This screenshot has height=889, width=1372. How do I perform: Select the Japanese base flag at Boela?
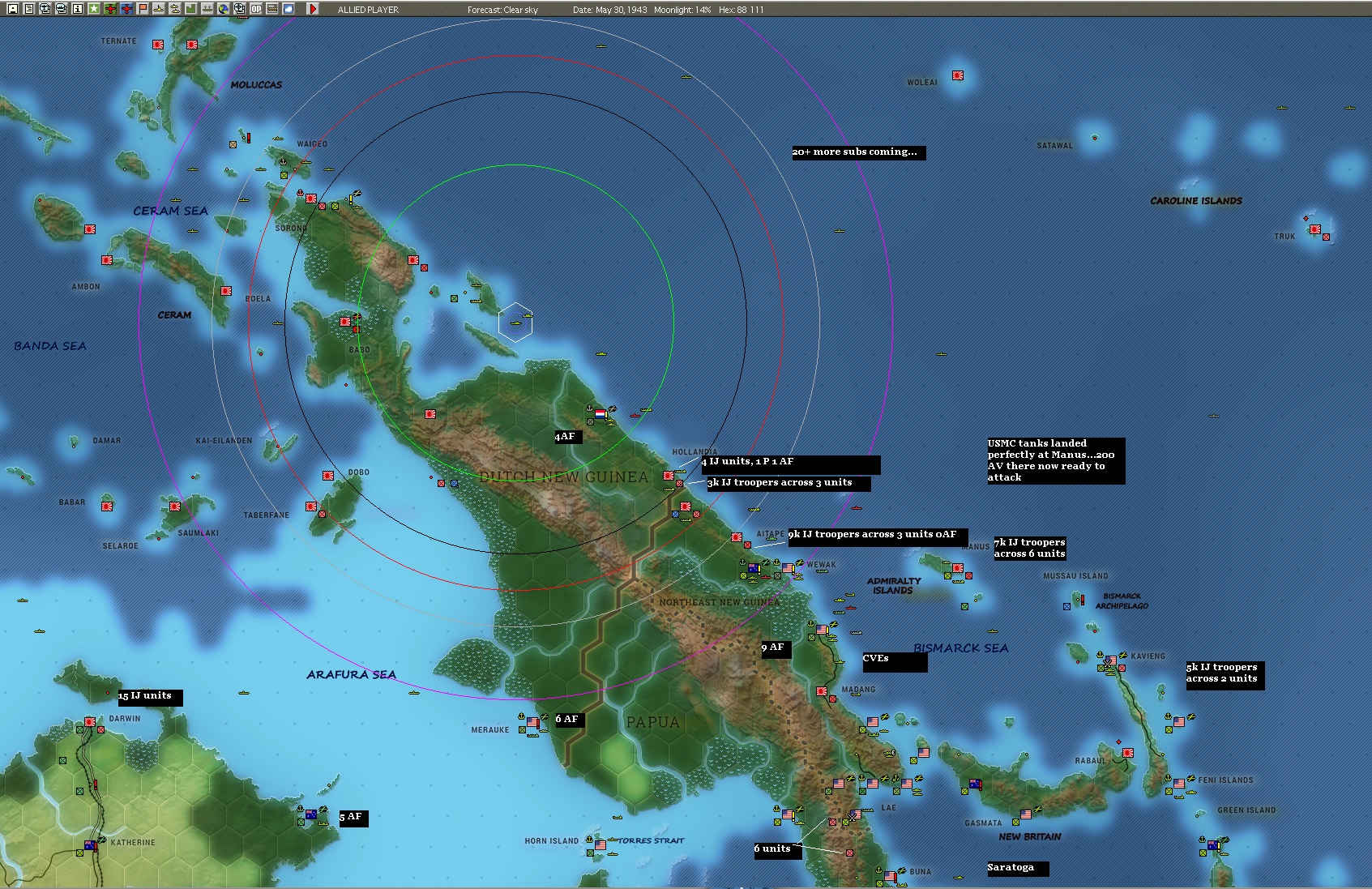227,291
